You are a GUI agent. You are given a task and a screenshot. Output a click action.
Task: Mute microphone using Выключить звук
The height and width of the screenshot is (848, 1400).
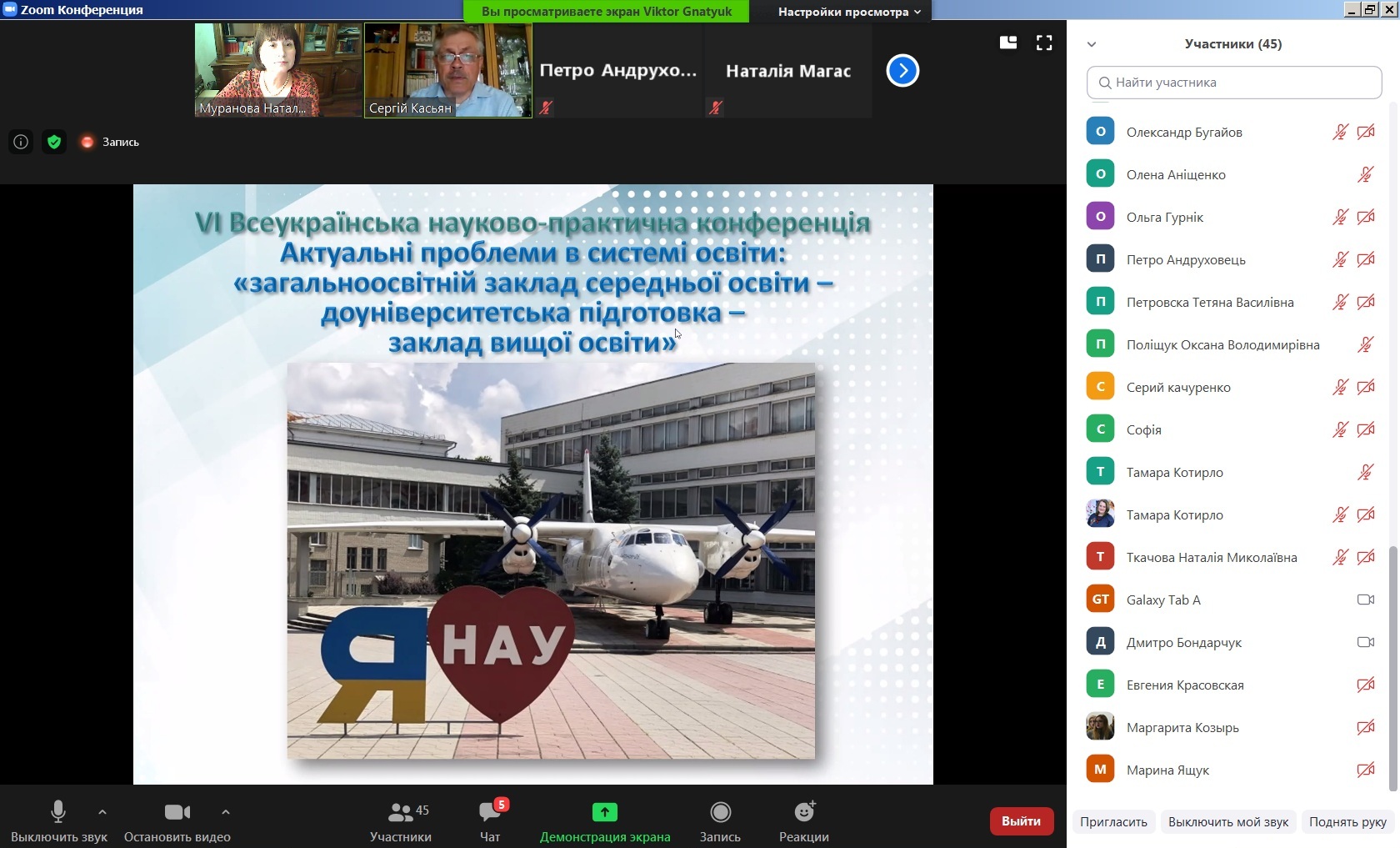tap(58, 820)
